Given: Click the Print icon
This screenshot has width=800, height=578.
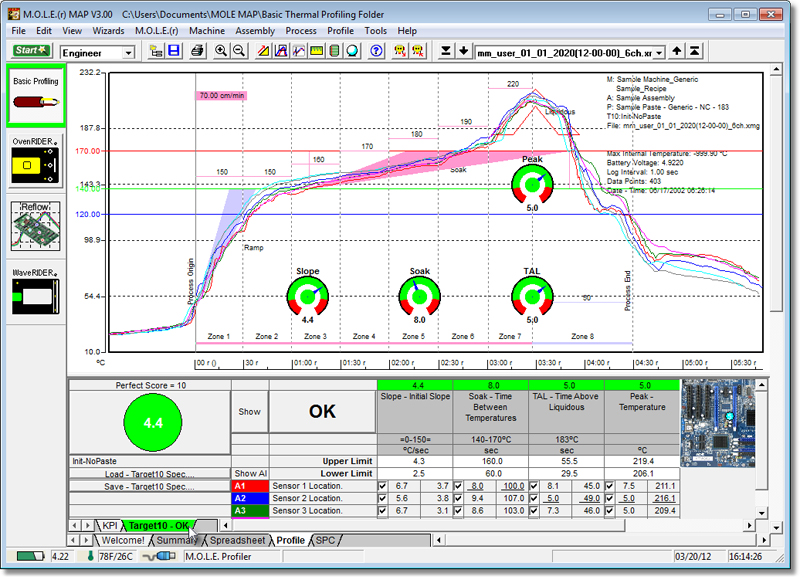Looking at the screenshot, I should [197, 51].
